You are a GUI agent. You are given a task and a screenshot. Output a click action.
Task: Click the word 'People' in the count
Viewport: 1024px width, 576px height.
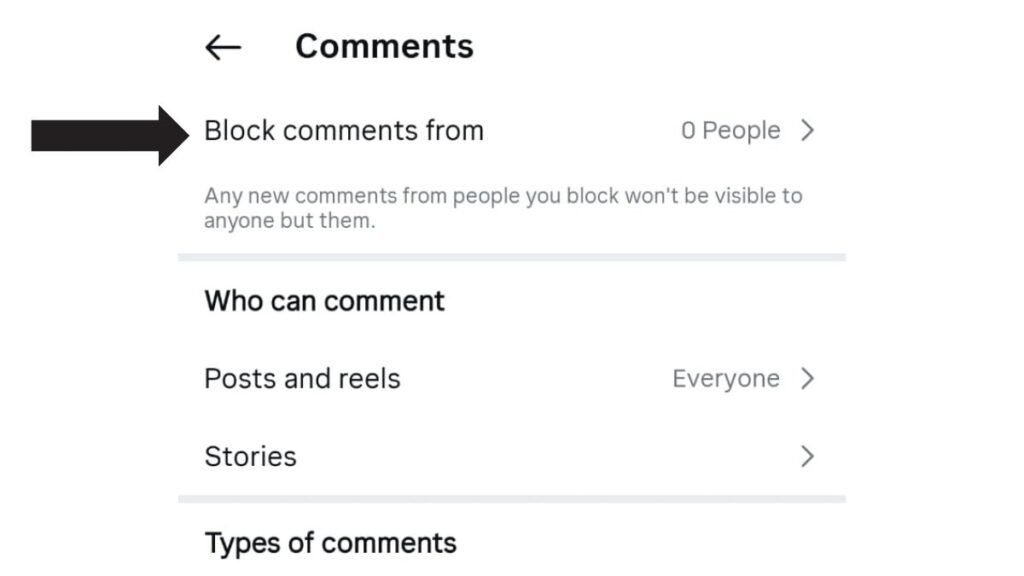(x=741, y=131)
